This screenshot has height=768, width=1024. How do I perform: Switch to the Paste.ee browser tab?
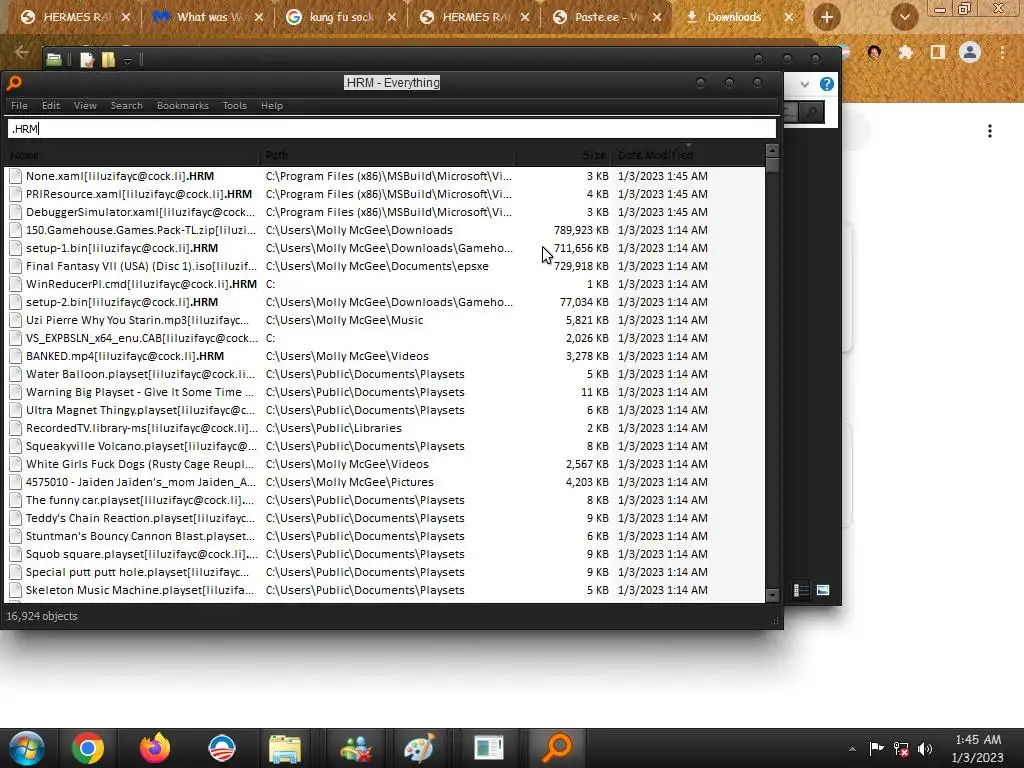607,17
